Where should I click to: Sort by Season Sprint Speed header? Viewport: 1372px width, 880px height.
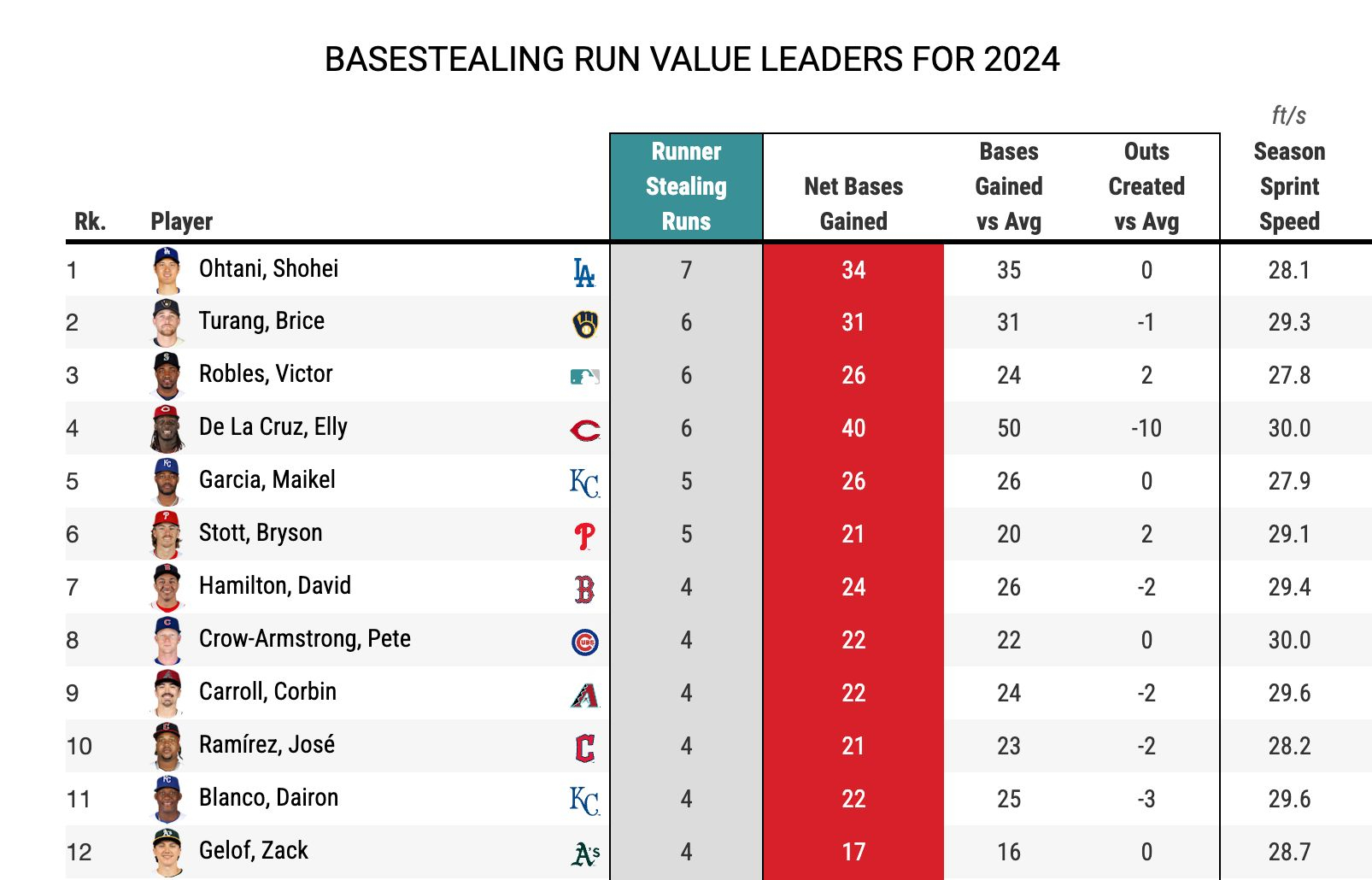point(1289,186)
